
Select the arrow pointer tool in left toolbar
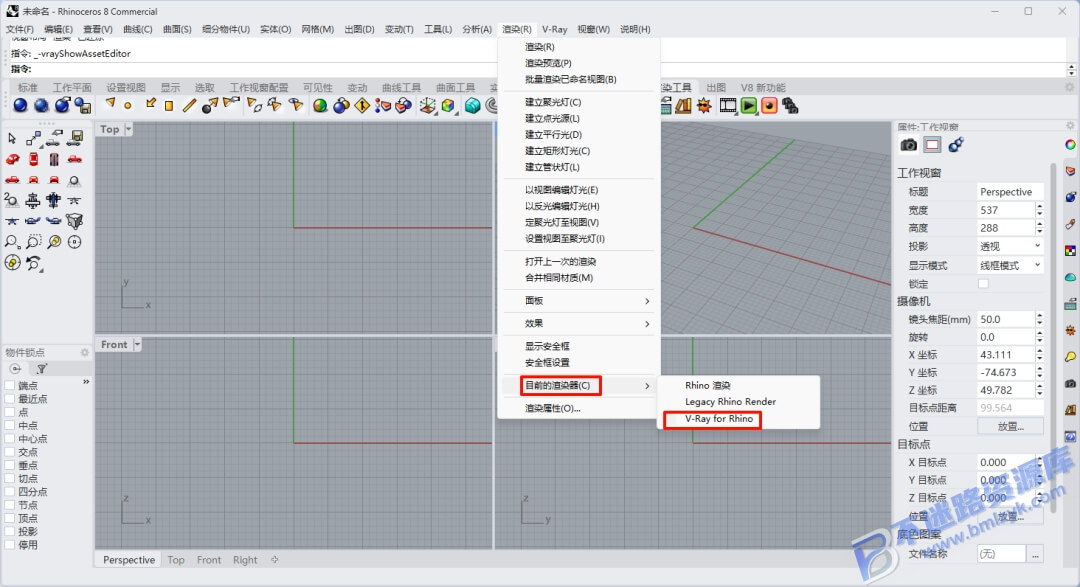tap(12, 138)
